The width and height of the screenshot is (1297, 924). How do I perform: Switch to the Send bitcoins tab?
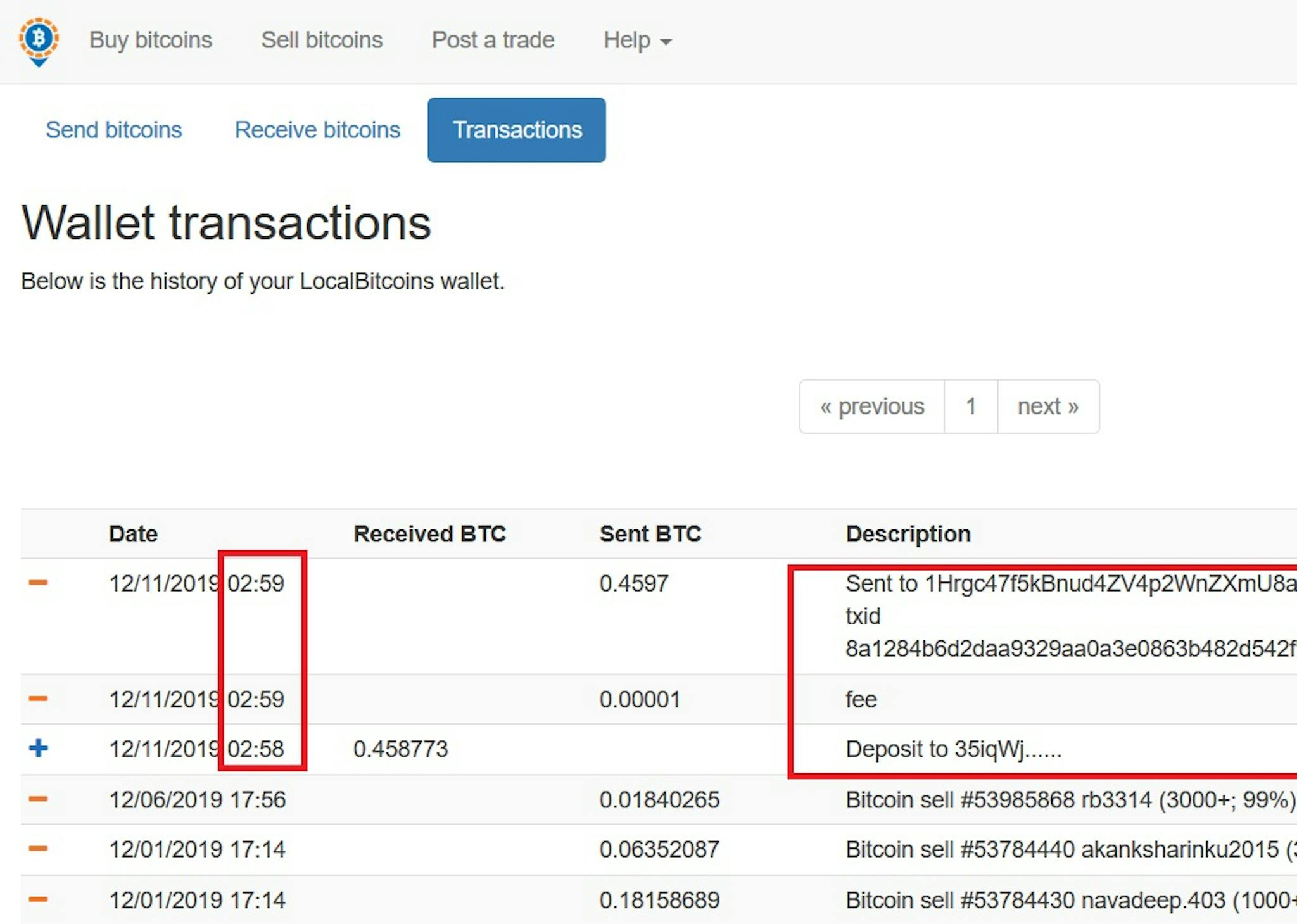(x=114, y=130)
